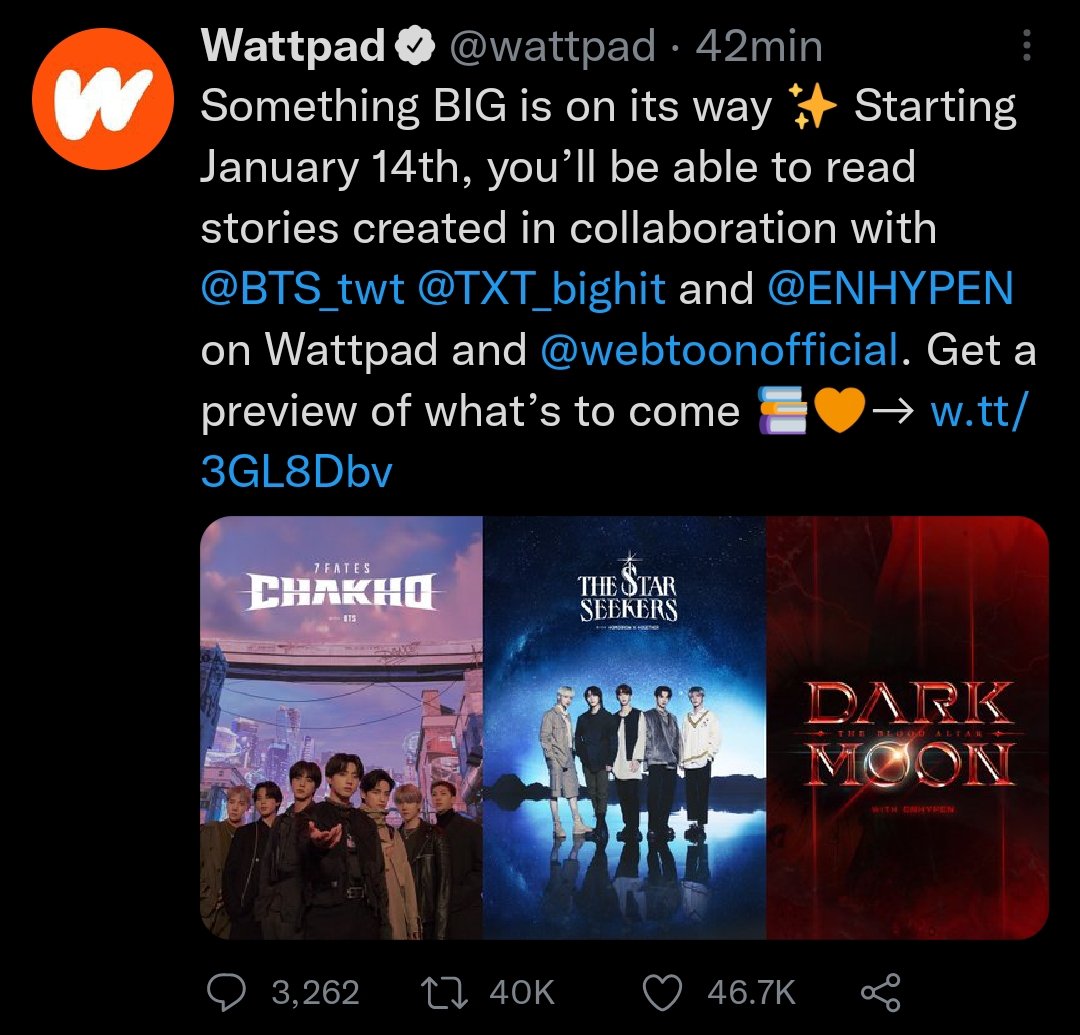Image resolution: width=1080 pixels, height=1035 pixels.
Task: View The Star Seekers poster image
Action: point(624,727)
